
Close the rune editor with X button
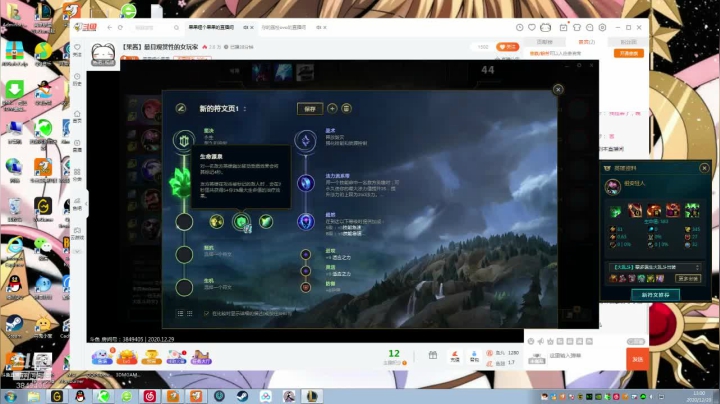click(558, 90)
